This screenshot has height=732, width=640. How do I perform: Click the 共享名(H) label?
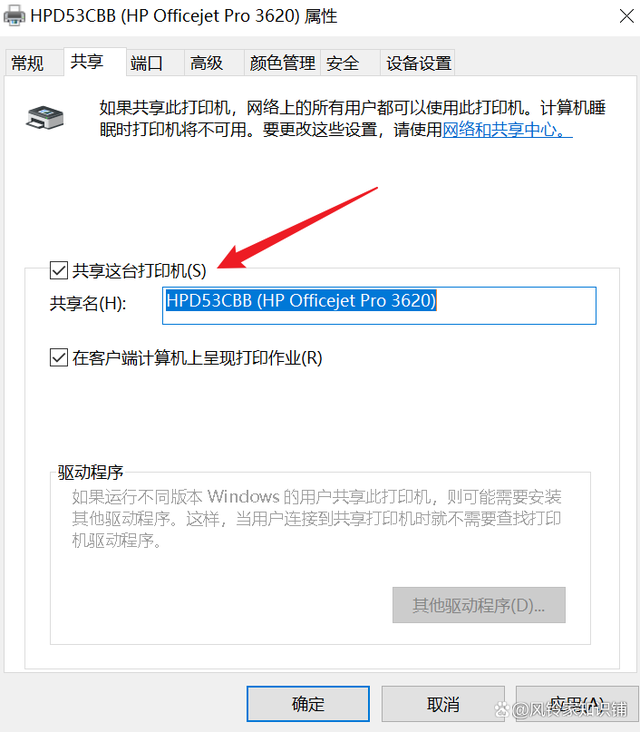pyautogui.click(x=88, y=303)
